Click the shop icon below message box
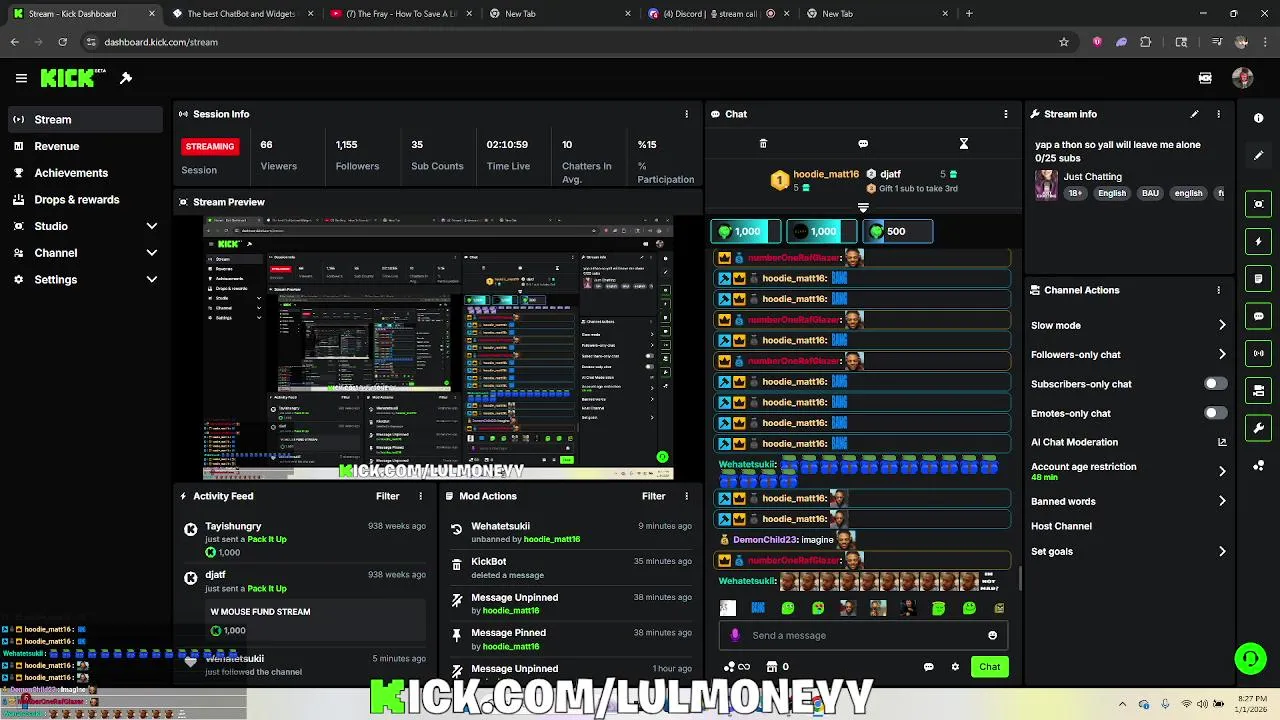 tap(771, 667)
